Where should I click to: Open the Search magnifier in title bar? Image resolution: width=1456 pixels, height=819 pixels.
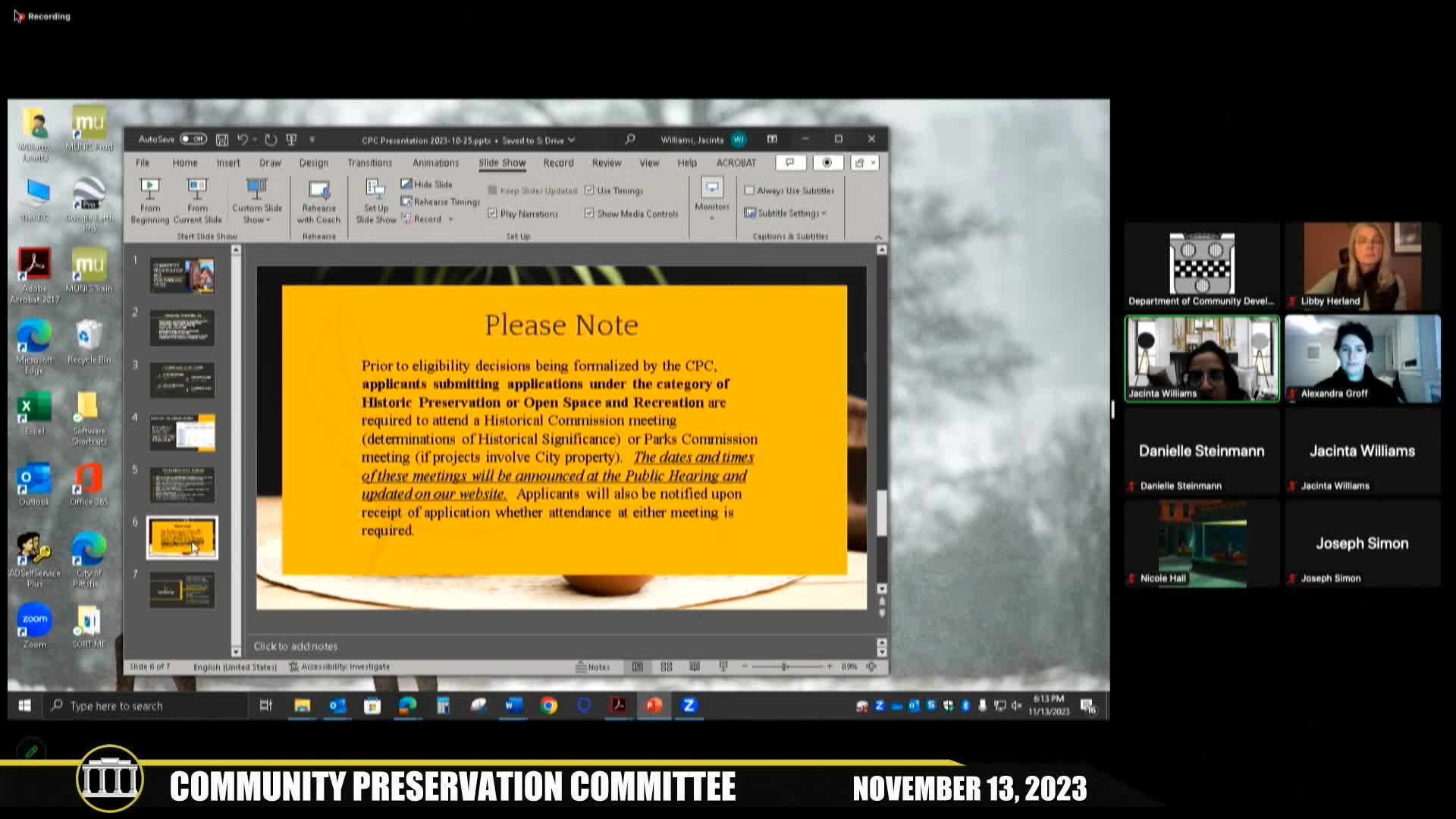pos(629,140)
